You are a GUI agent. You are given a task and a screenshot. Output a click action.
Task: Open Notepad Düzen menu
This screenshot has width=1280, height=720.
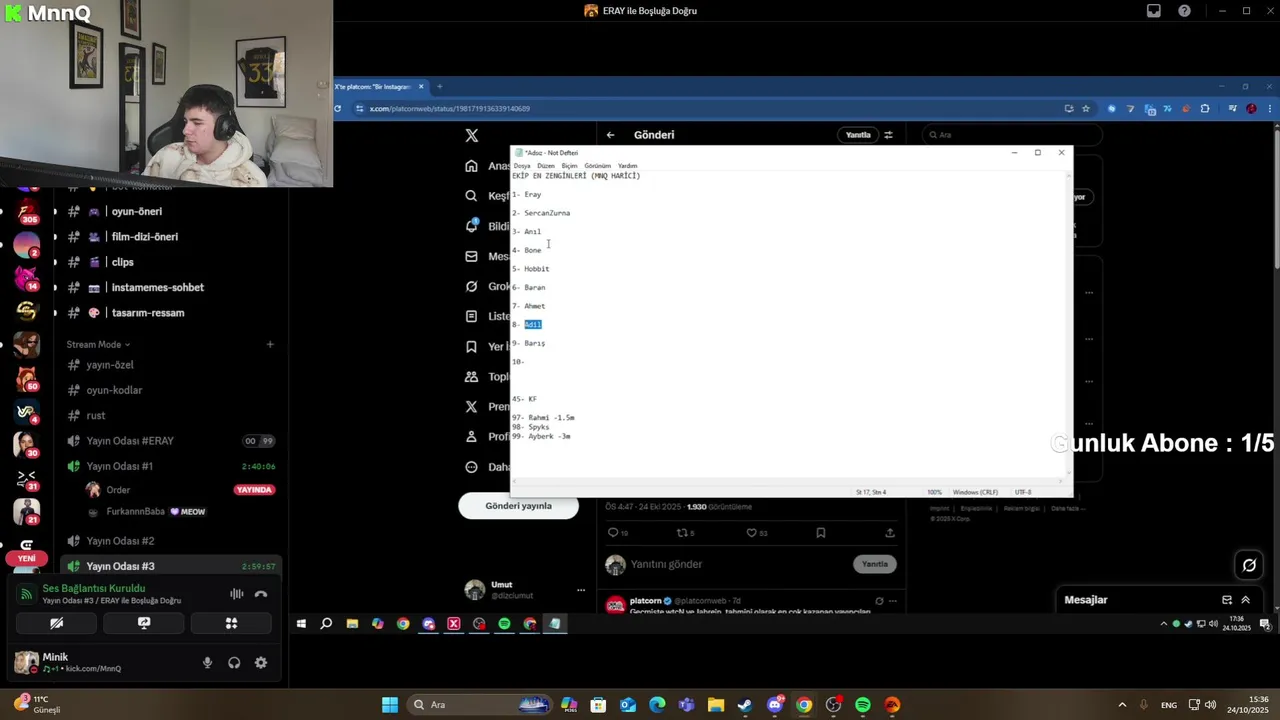coord(546,166)
